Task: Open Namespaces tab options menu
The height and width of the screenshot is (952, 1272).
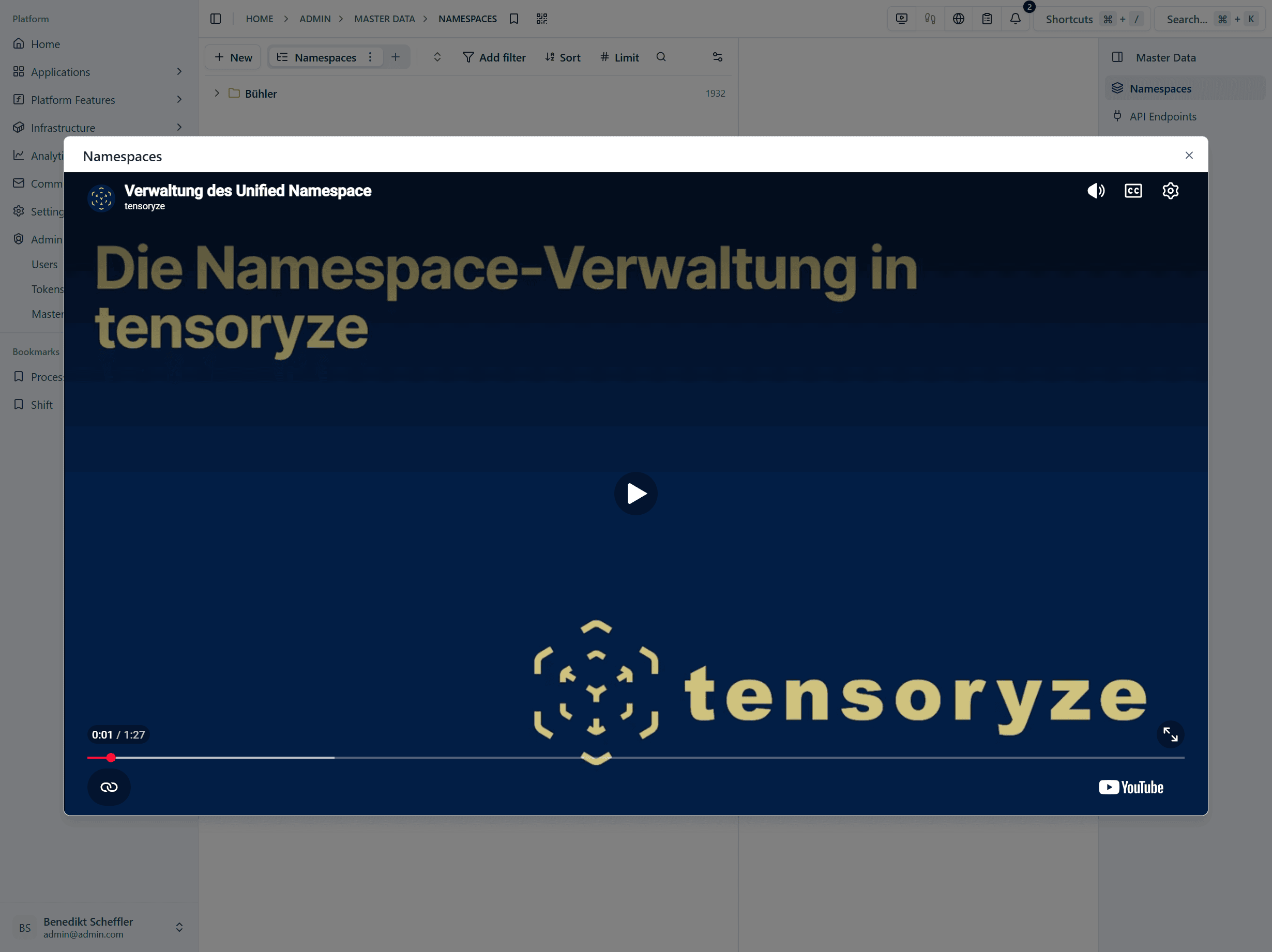Action: [370, 57]
